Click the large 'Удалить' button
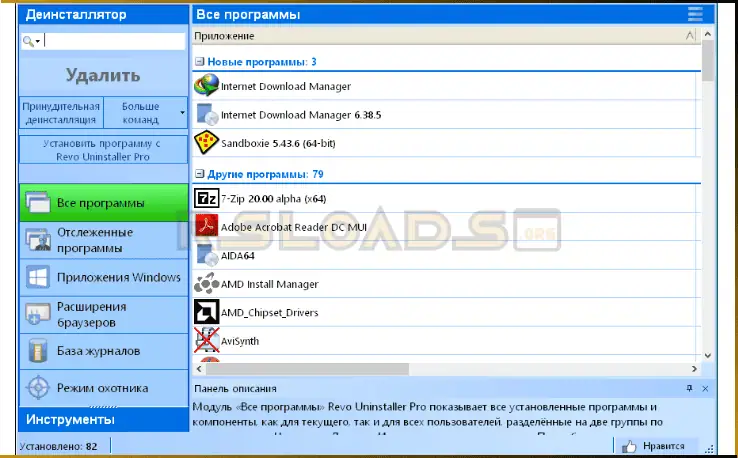The height and width of the screenshot is (458, 738). point(103,75)
